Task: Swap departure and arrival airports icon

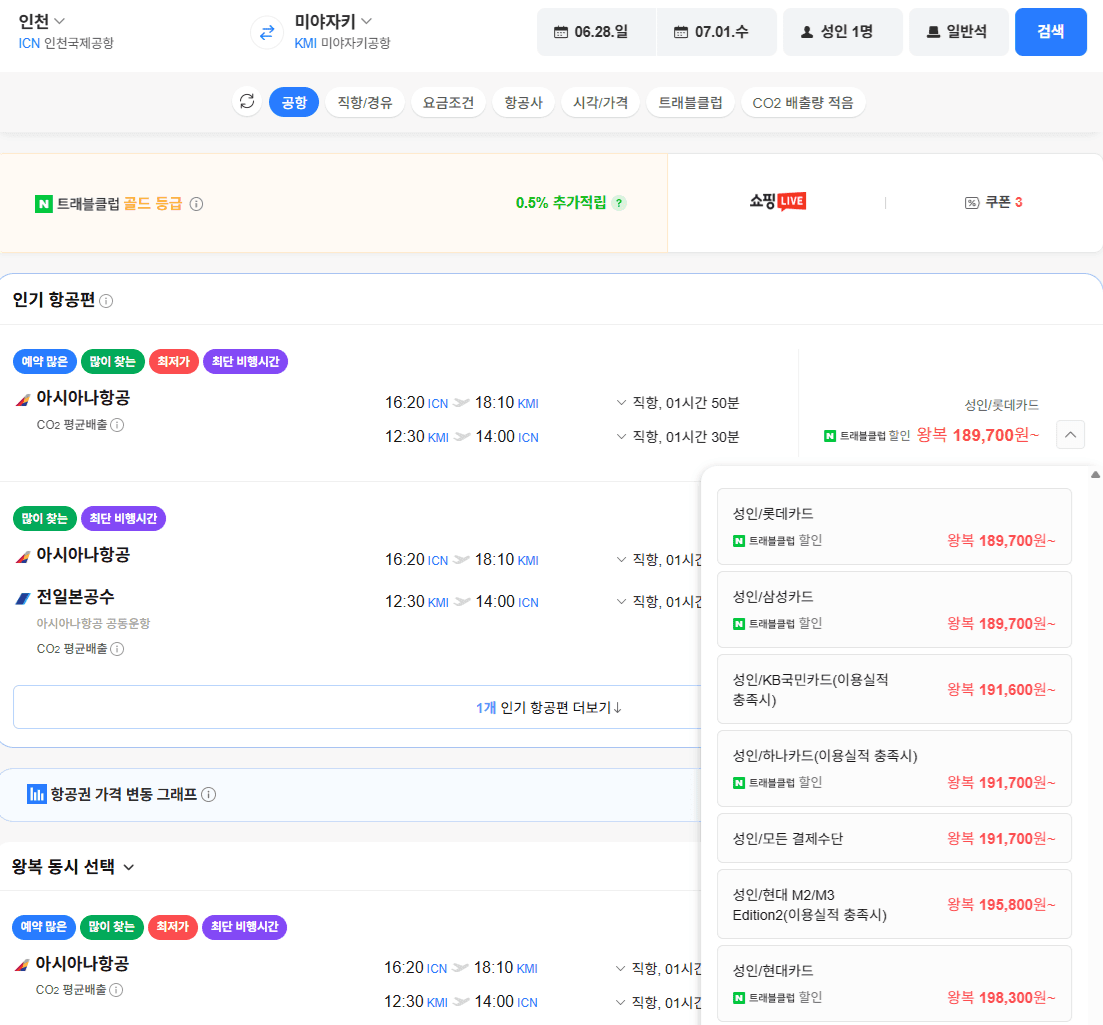Action: pos(267,32)
